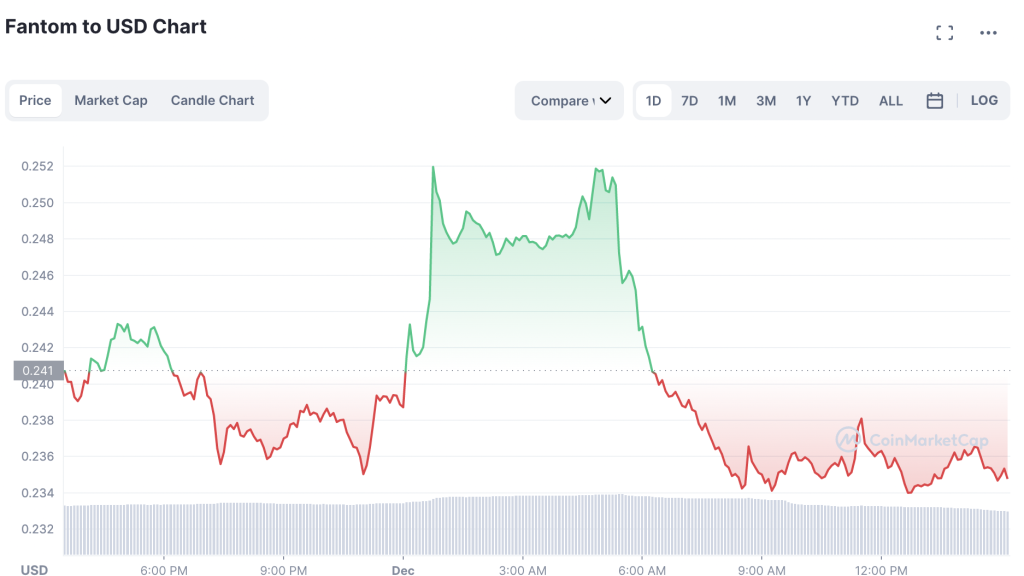Open the calendar date range picker
Viewport: 1024px width, 576px height.
(x=935, y=101)
